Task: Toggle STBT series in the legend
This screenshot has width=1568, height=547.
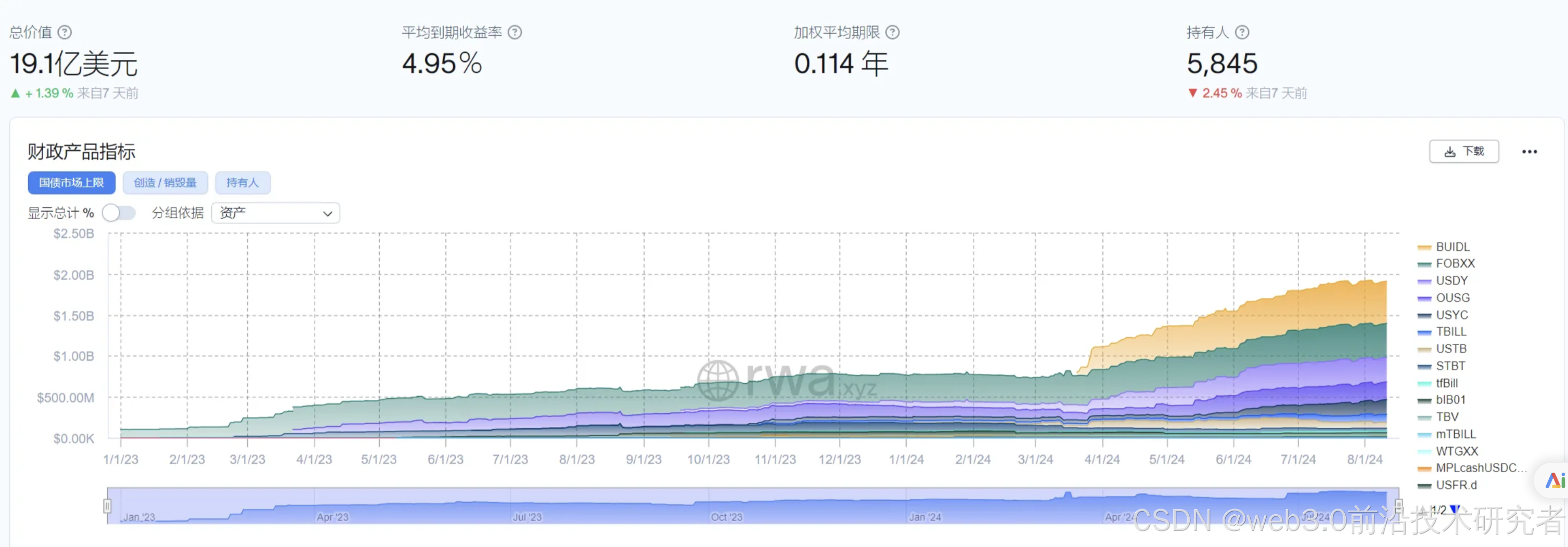Action: tap(1442, 366)
